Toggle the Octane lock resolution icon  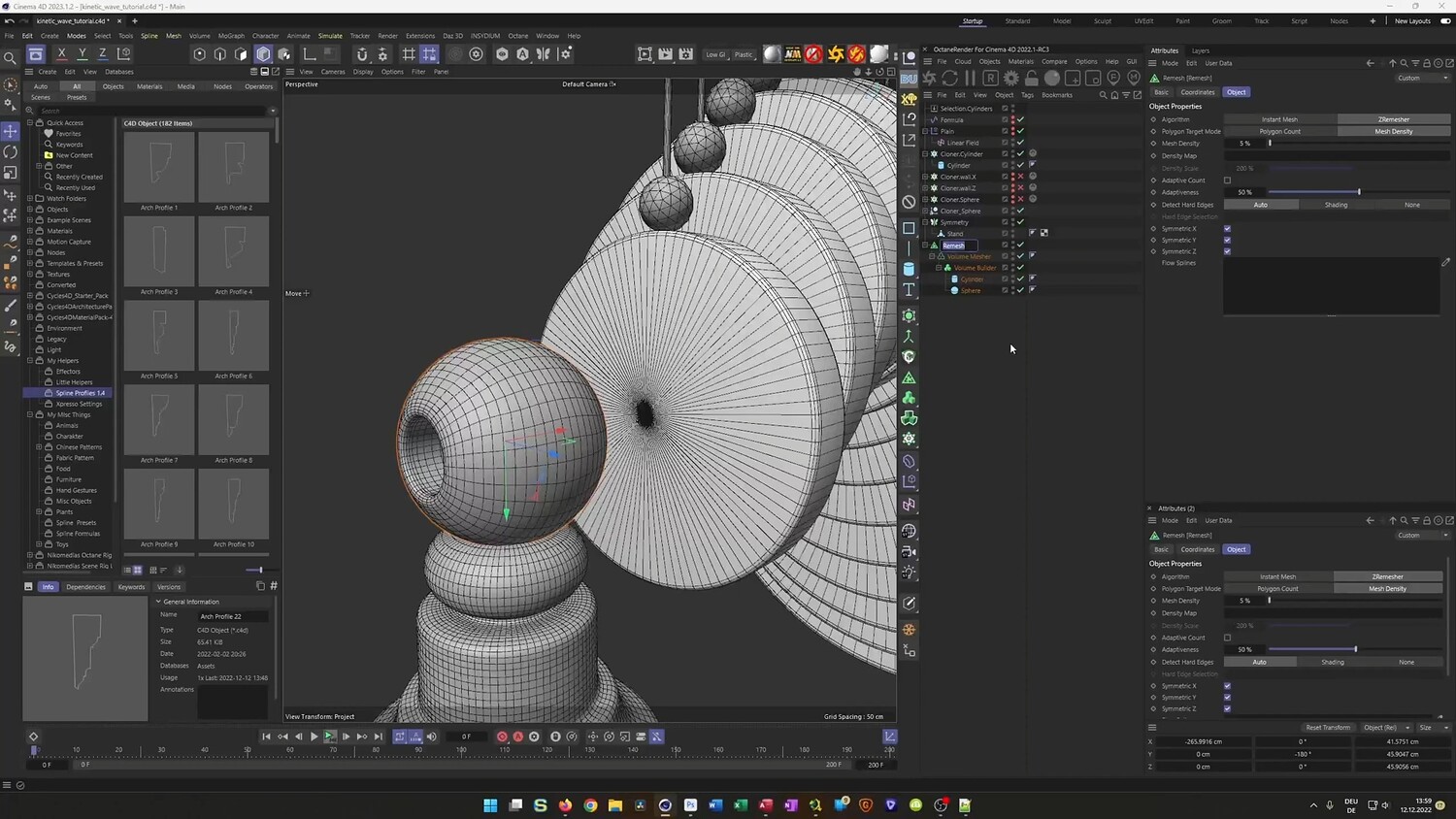coord(1032,78)
